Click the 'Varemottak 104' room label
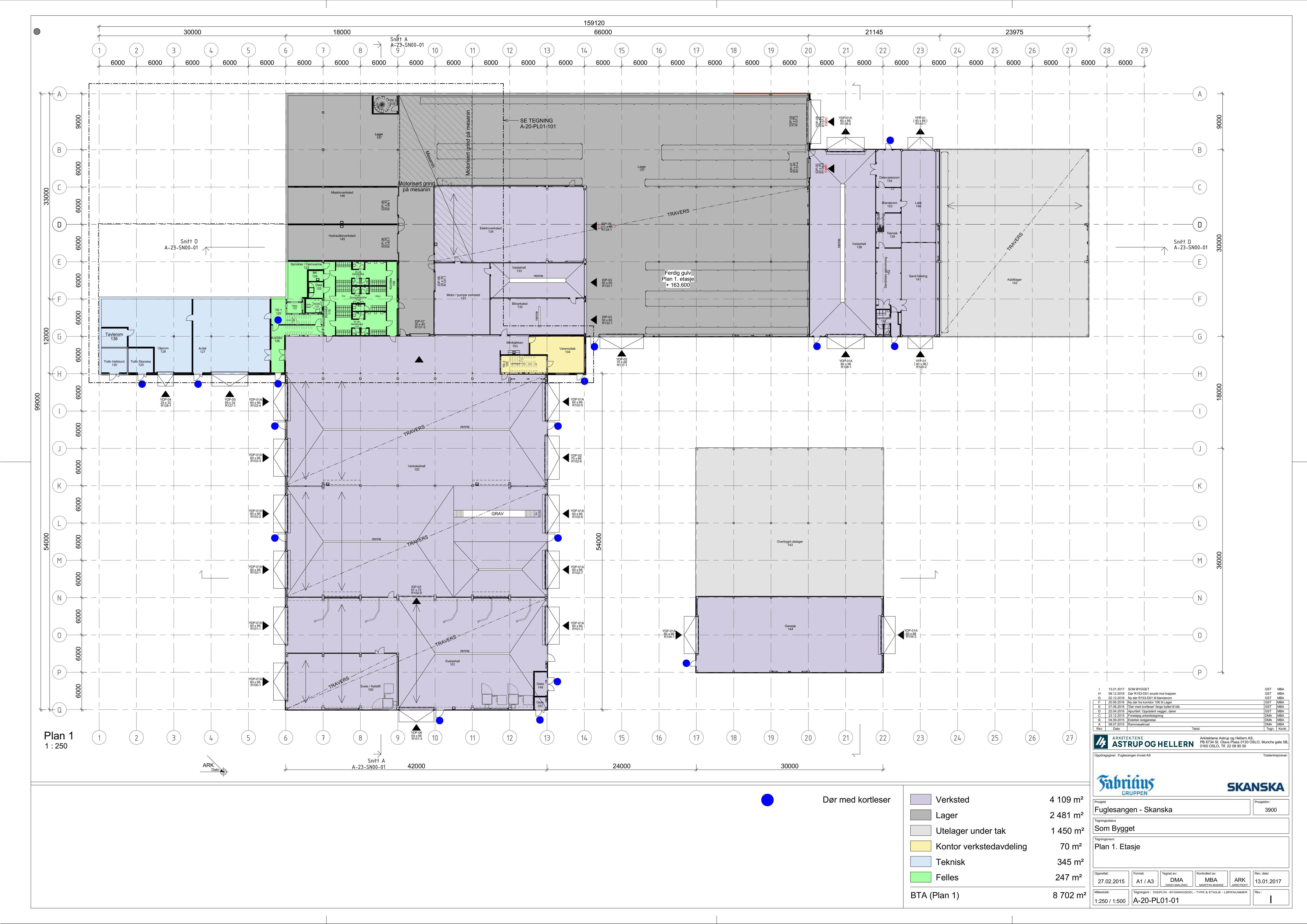The image size is (1307, 924). (x=568, y=350)
